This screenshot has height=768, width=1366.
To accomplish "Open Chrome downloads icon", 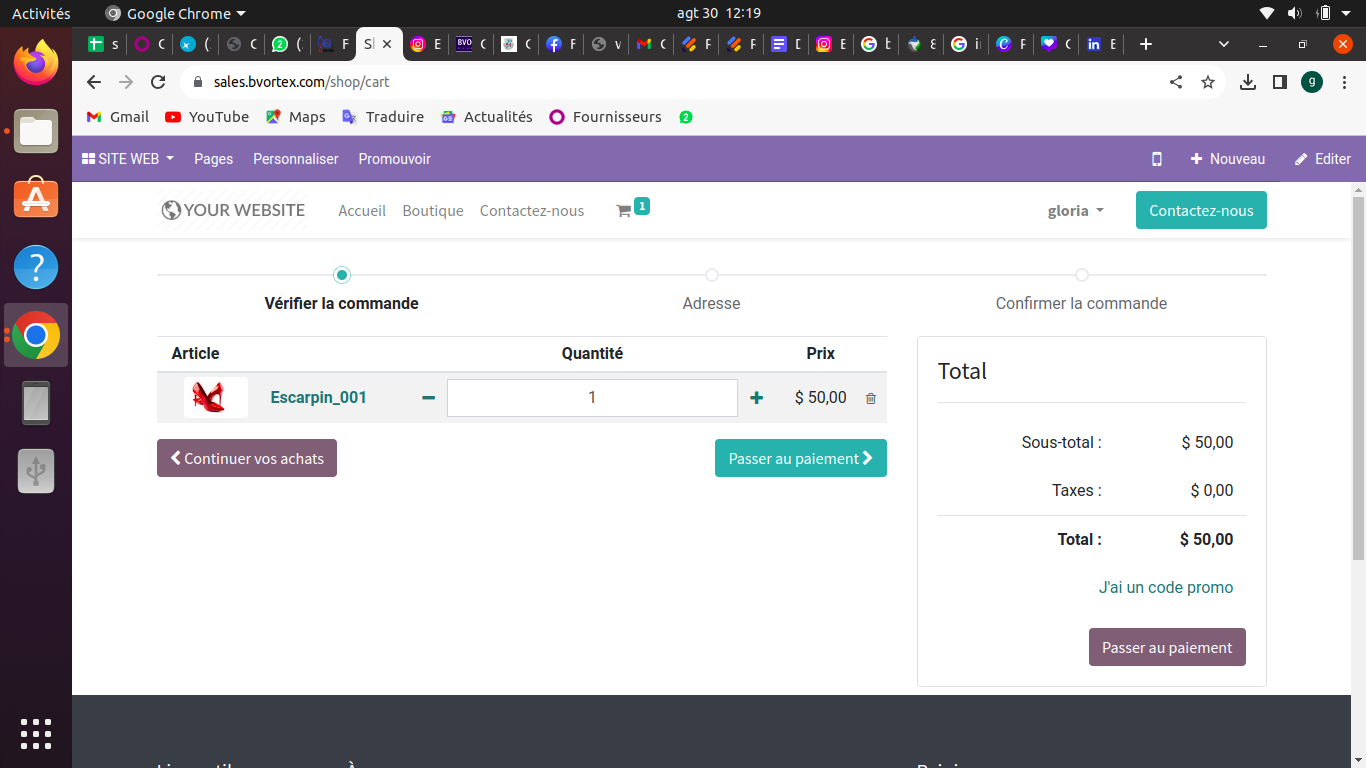I will tap(1247, 82).
